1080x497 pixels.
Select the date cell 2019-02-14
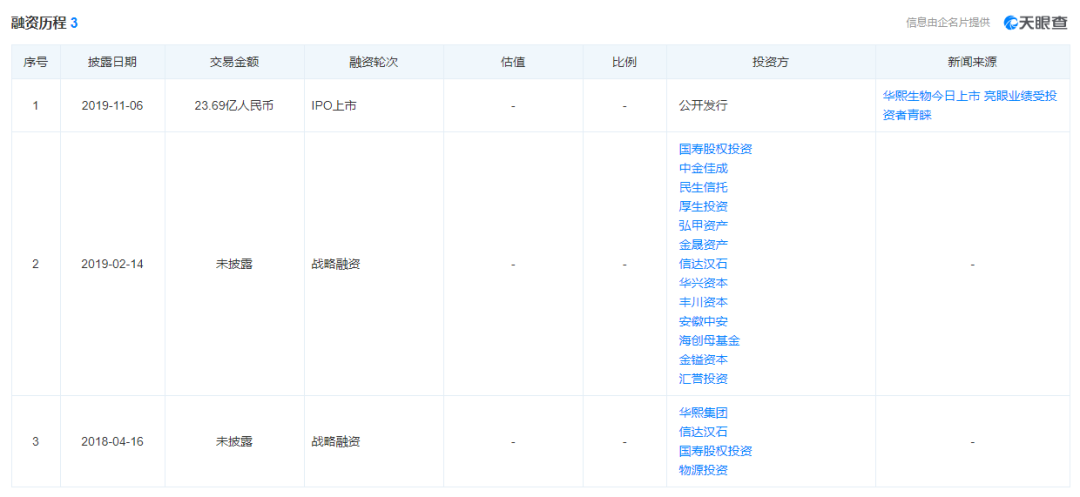(x=112, y=264)
